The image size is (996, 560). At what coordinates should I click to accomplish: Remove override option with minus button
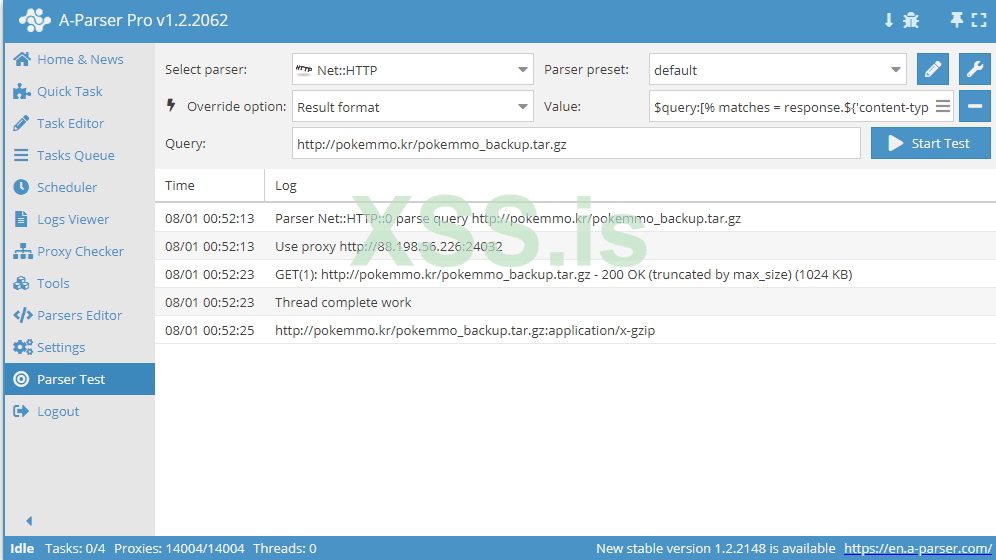coord(974,106)
